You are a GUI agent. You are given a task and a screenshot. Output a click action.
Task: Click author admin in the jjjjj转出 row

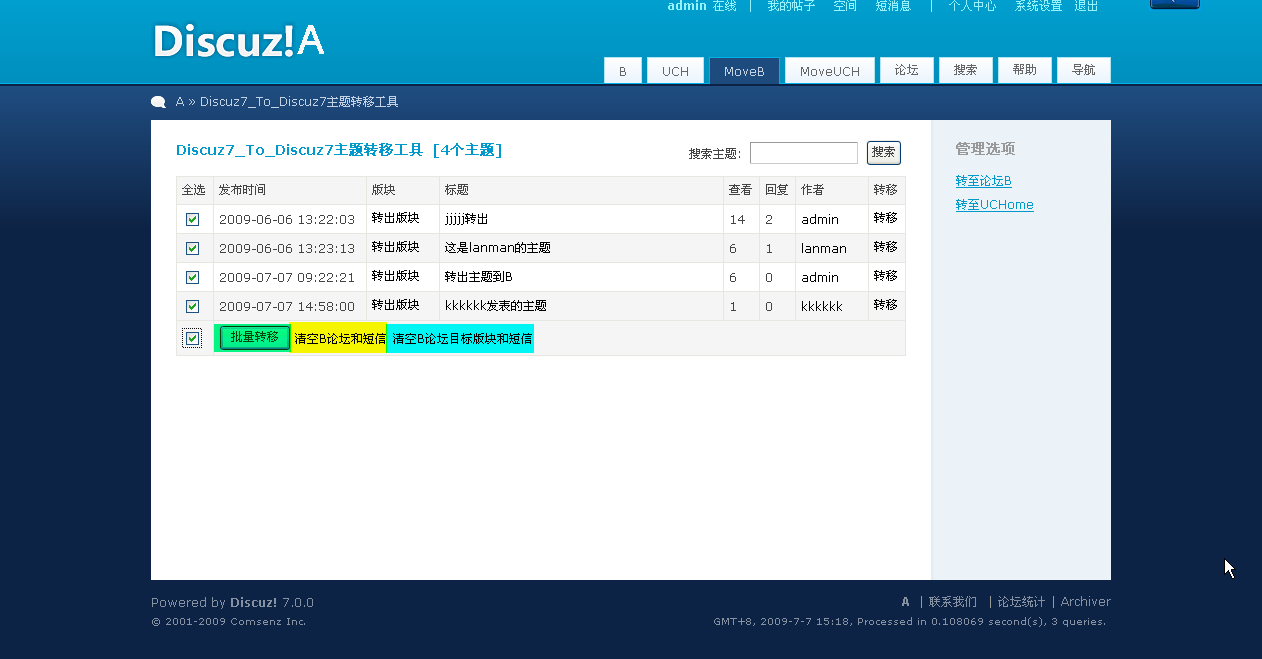click(x=820, y=219)
